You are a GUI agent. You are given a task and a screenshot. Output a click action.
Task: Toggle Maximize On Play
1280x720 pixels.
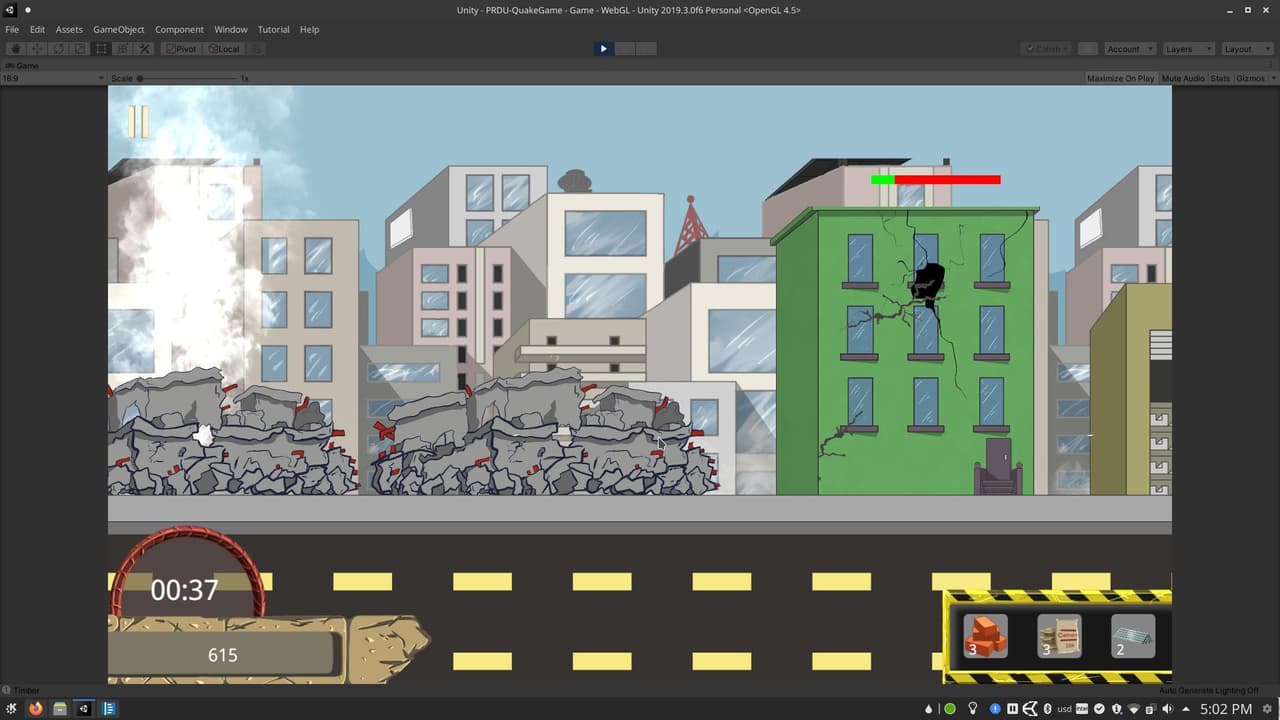(1120, 78)
